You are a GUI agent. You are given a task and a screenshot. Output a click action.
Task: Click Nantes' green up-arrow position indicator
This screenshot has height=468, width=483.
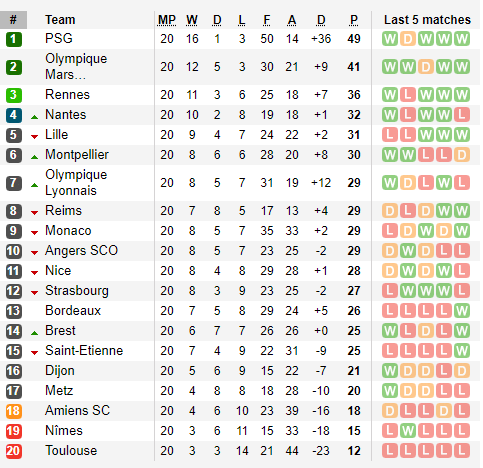tap(34, 117)
